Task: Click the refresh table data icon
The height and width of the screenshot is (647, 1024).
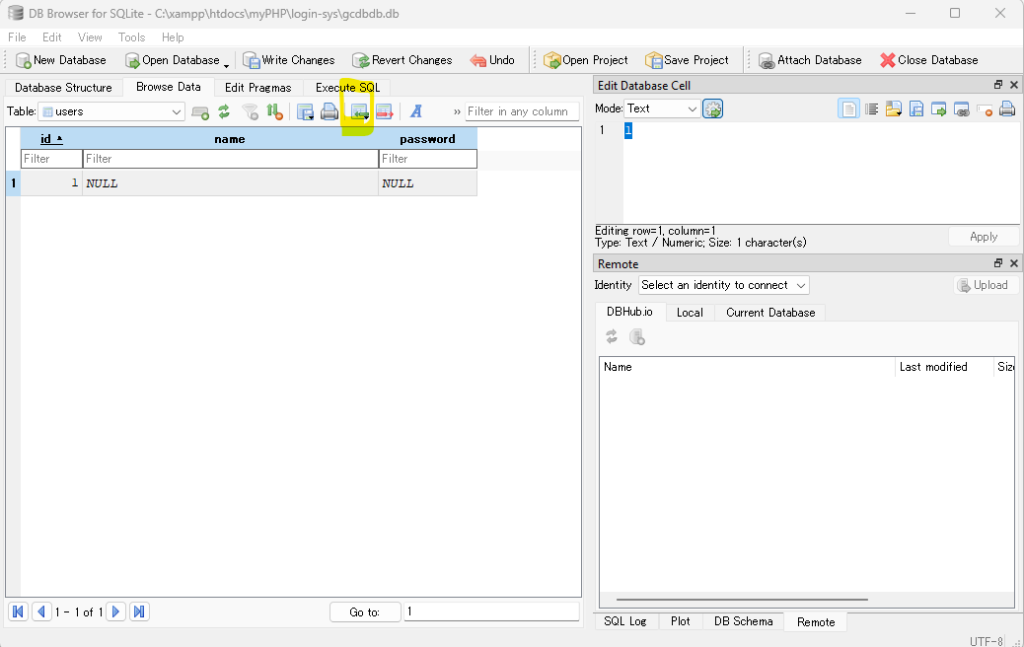Action: 224,112
